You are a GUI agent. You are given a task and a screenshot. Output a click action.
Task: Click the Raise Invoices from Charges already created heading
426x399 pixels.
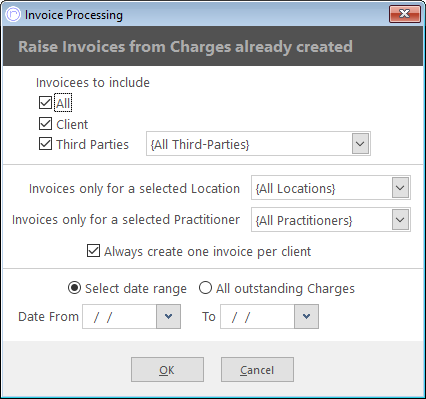coord(185,46)
